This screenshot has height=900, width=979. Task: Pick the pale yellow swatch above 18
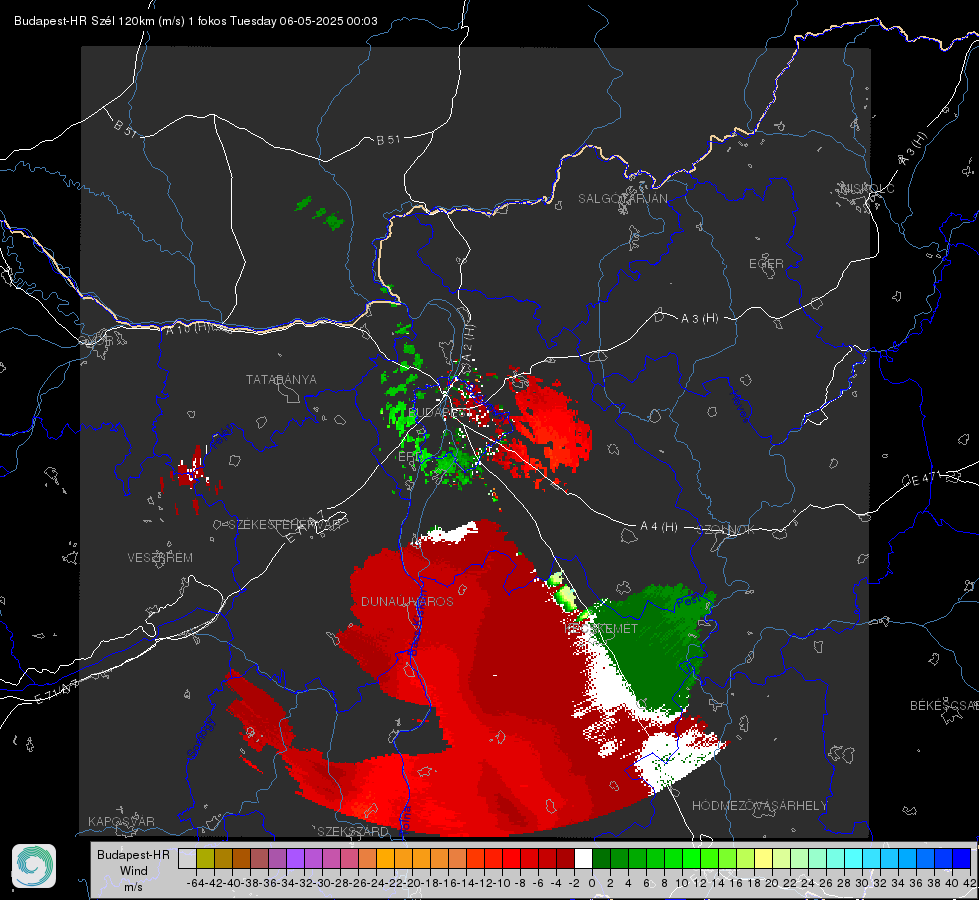(764, 859)
